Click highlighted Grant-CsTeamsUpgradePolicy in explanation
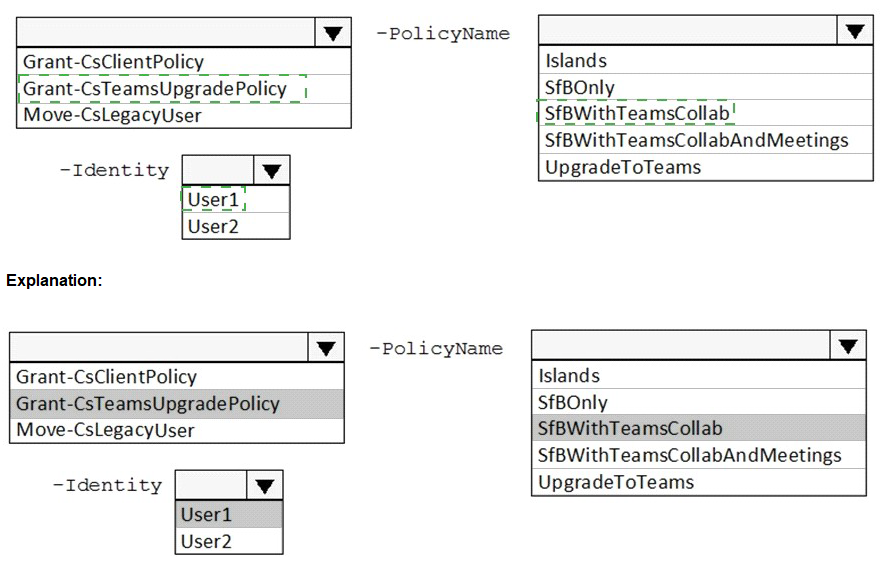Image resolution: width=881 pixels, height=568 pixels. [148, 404]
